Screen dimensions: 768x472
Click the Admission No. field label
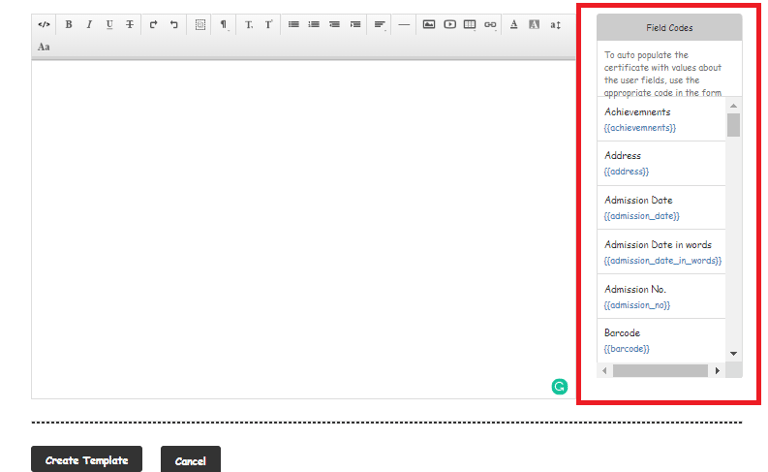(x=635, y=289)
